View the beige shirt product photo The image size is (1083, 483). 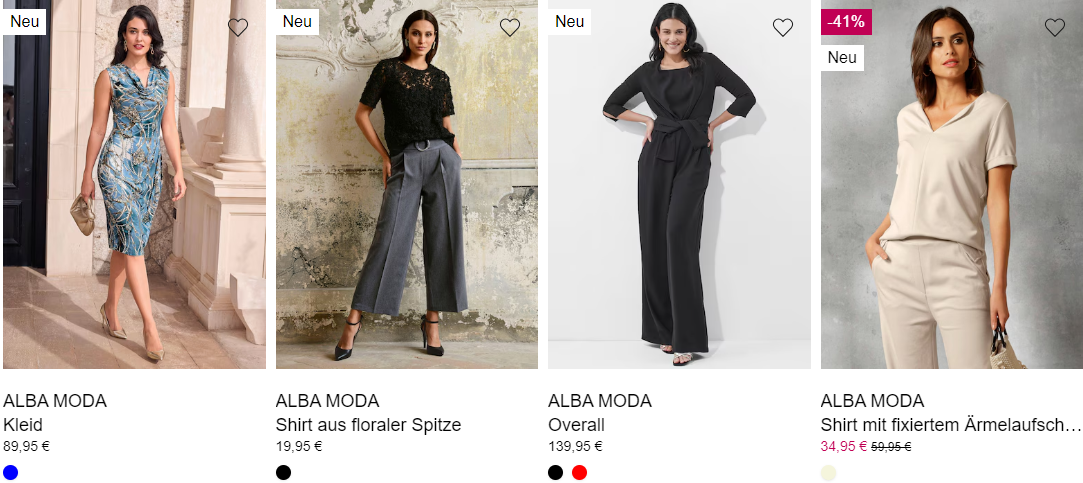click(x=952, y=184)
